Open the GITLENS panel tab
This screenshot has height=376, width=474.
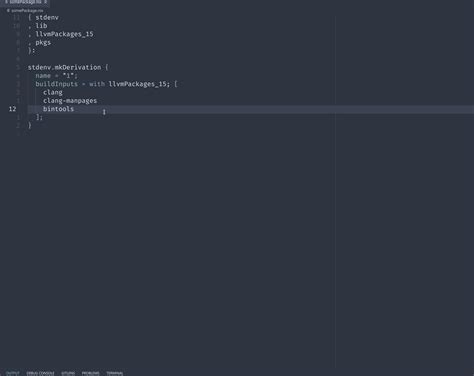coord(68,373)
